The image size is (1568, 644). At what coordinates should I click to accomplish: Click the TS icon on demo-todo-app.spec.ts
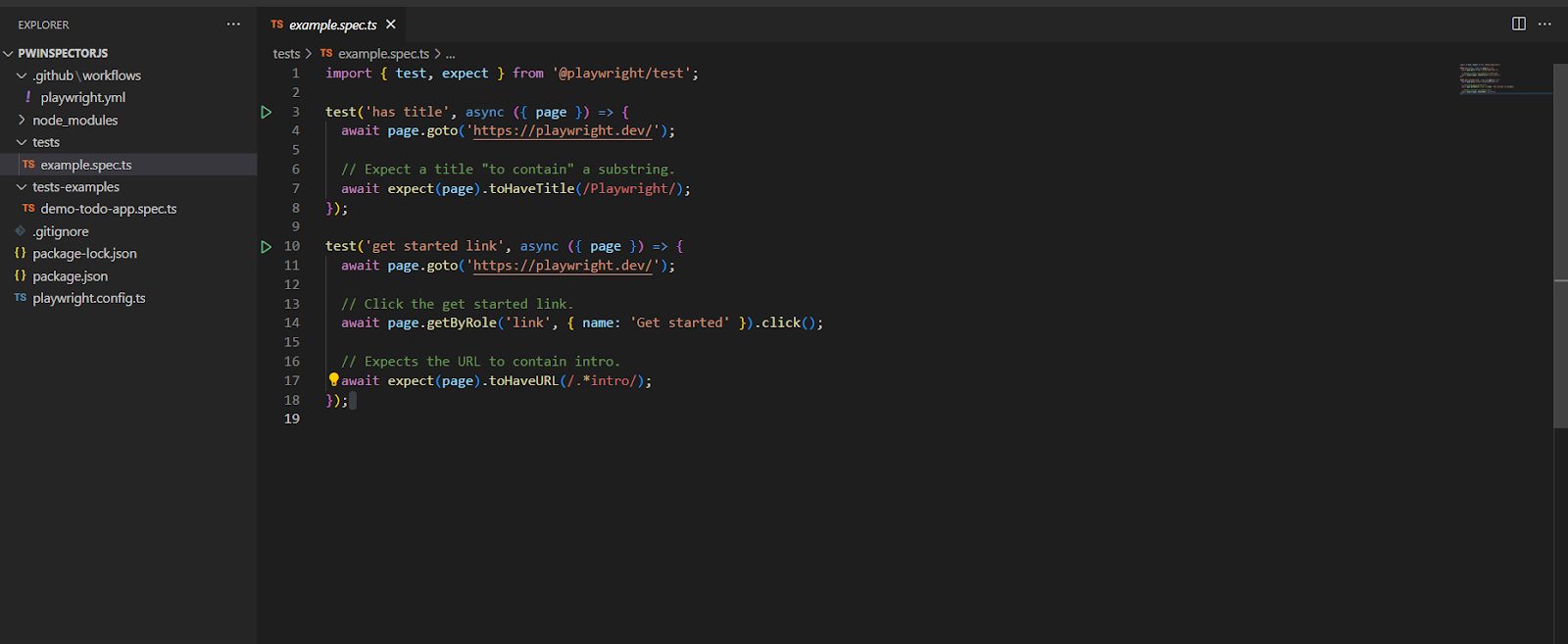pos(28,209)
